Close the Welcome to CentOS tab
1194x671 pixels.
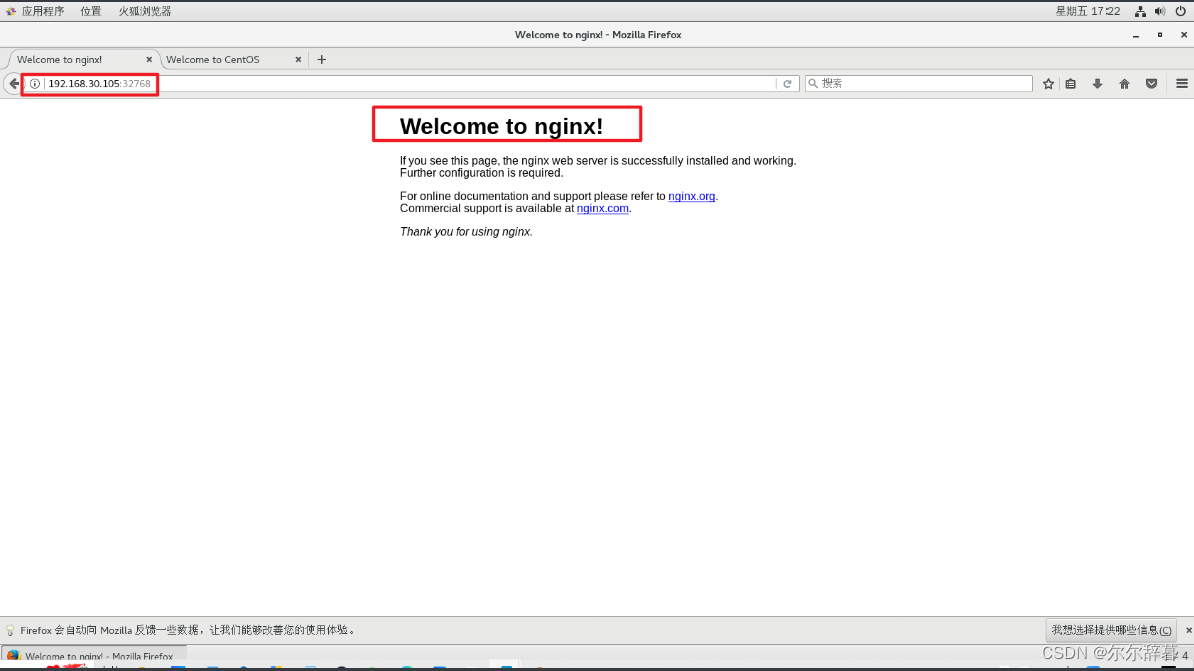point(298,59)
